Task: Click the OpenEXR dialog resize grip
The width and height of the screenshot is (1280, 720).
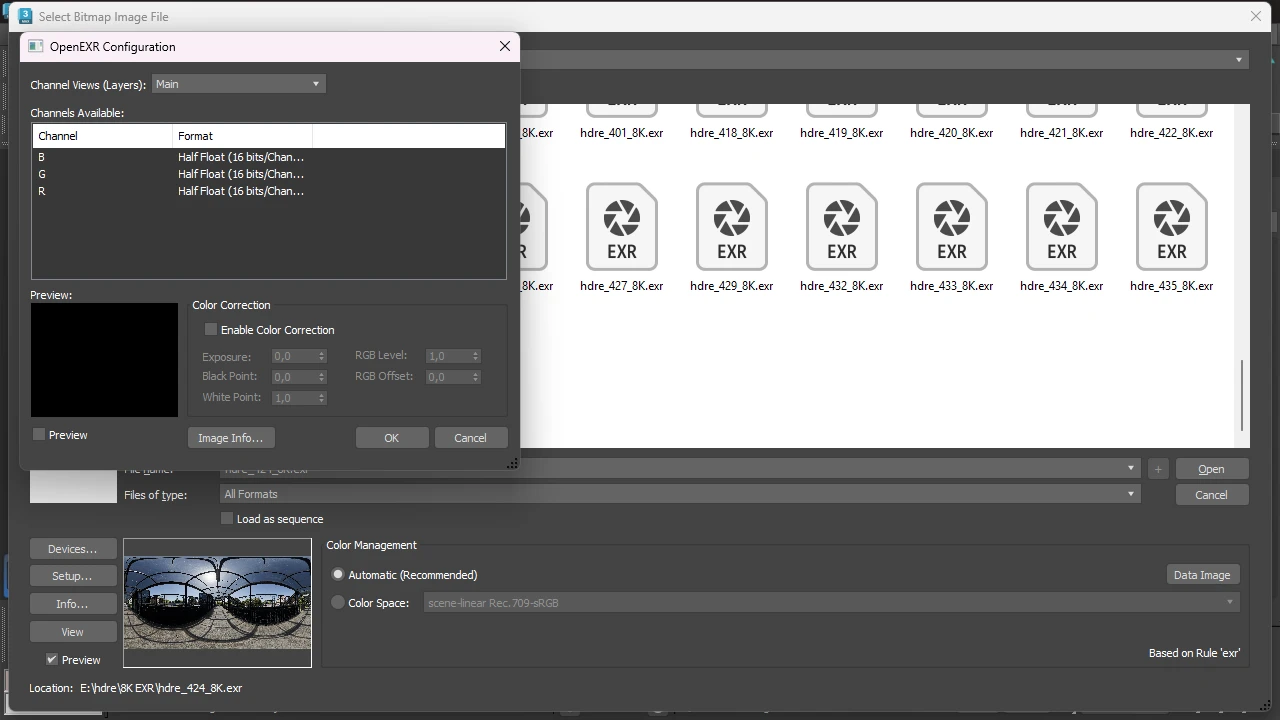Action: (x=512, y=463)
